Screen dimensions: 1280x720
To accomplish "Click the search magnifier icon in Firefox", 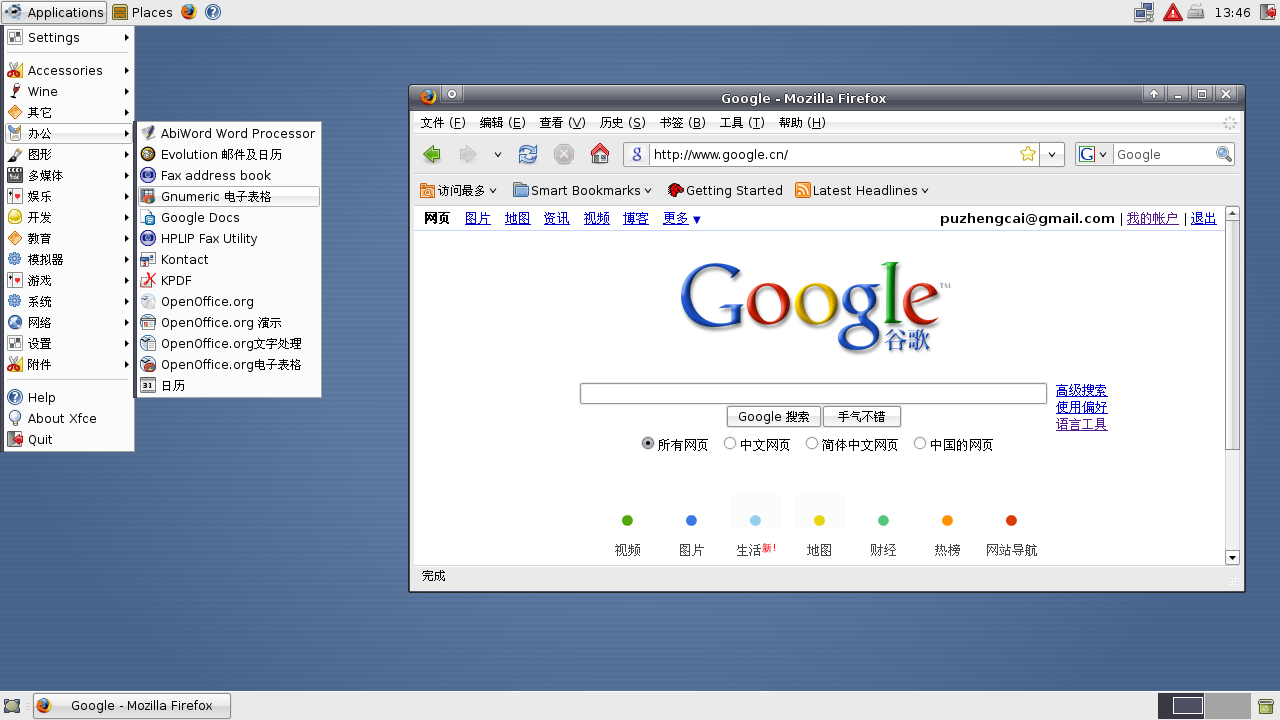I will pyautogui.click(x=1224, y=154).
